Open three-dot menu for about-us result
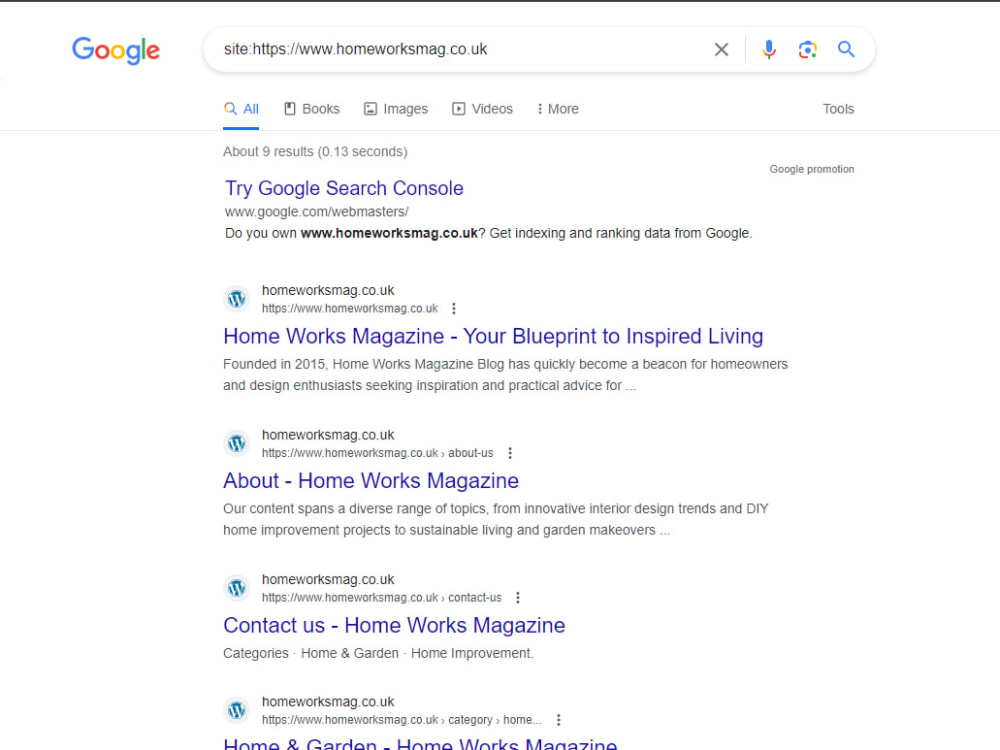 coord(510,453)
